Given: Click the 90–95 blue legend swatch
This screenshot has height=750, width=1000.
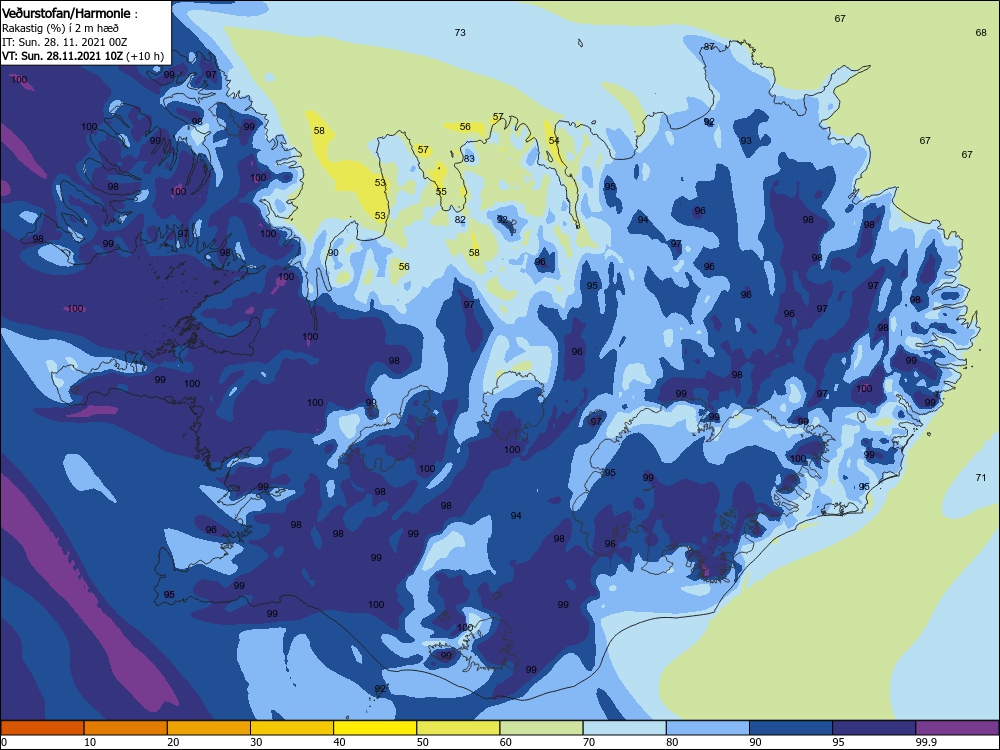Looking at the screenshot, I should coord(791,728).
